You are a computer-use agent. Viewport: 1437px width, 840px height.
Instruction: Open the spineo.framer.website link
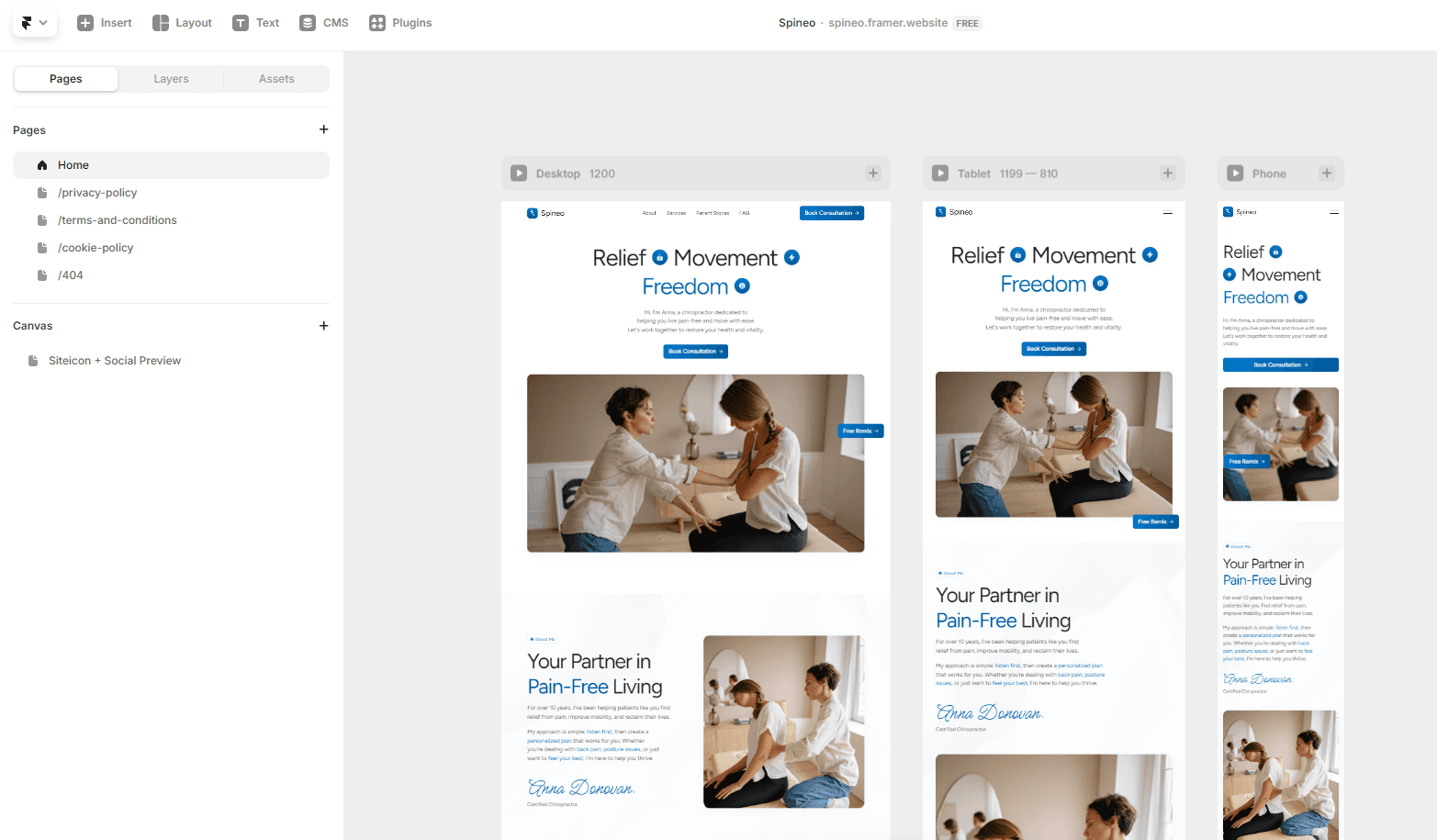tap(888, 23)
